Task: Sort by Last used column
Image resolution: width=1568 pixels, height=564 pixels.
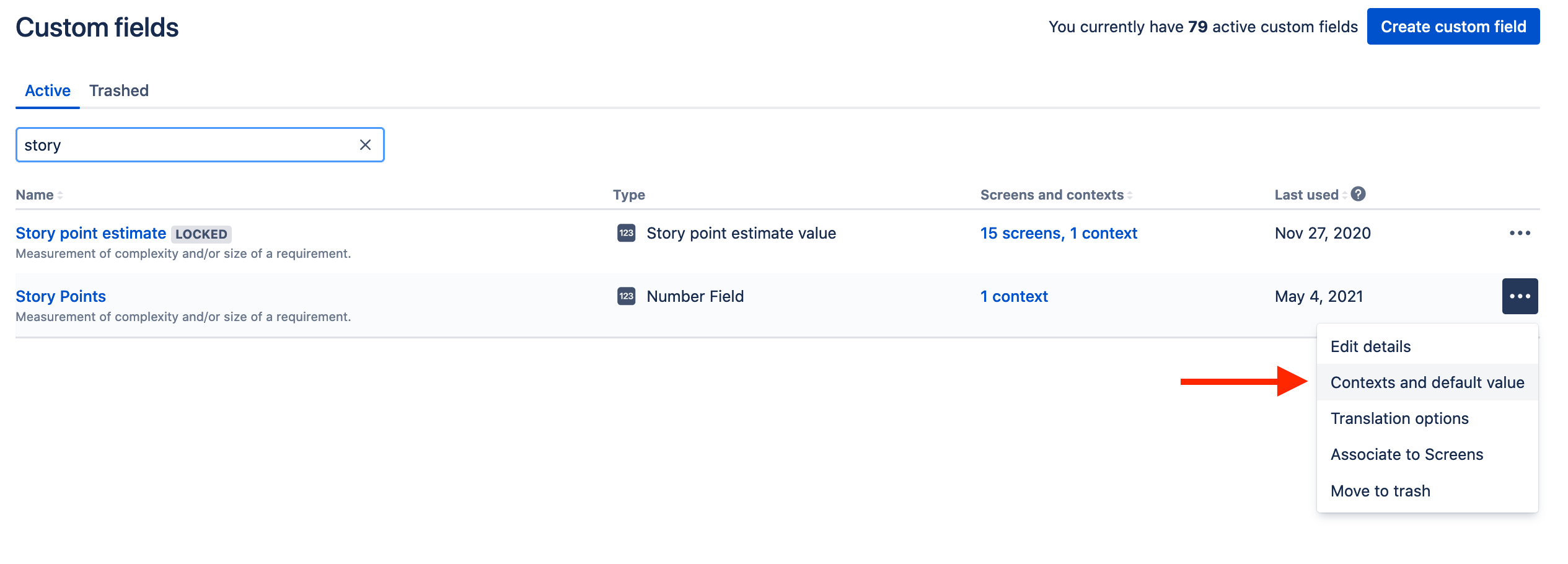Action: coord(1311,195)
